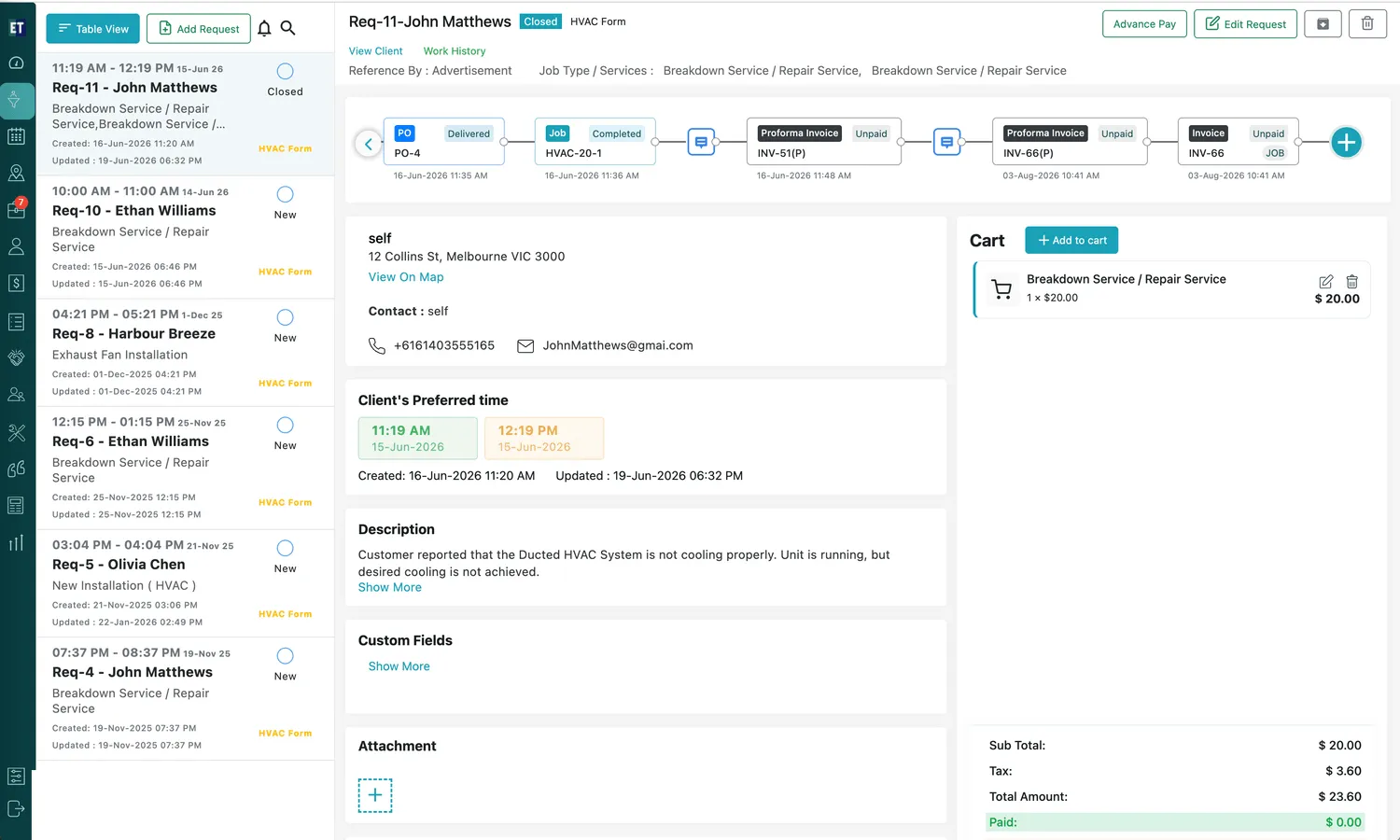The height and width of the screenshot is (840, 1400).
Task: Open the handshake icon in sidebar
Action: (x=16, y=357)
